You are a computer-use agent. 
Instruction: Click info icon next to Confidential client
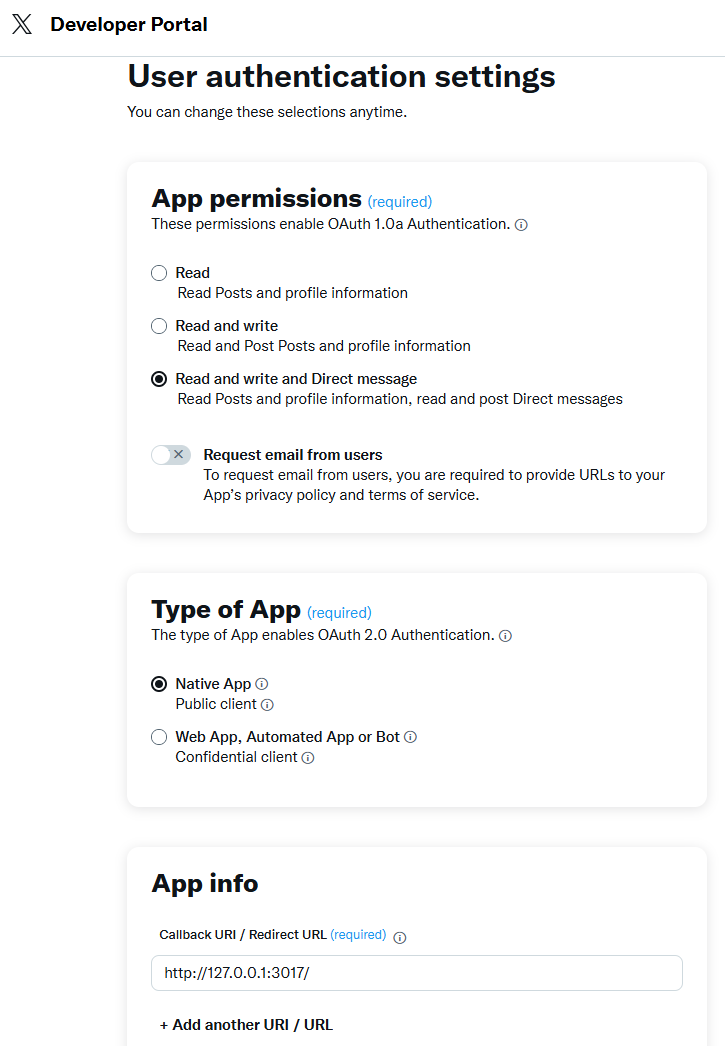coord(308,758)
